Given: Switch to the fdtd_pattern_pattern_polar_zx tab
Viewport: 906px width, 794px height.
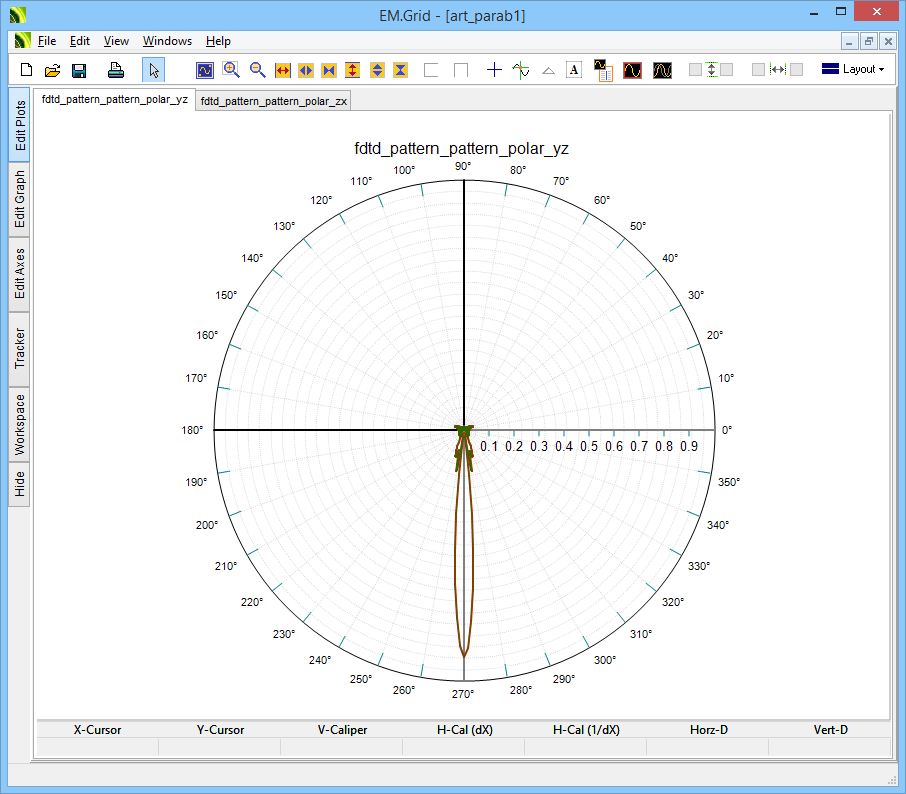Looking at the screenshot, I should click(274, 101).
